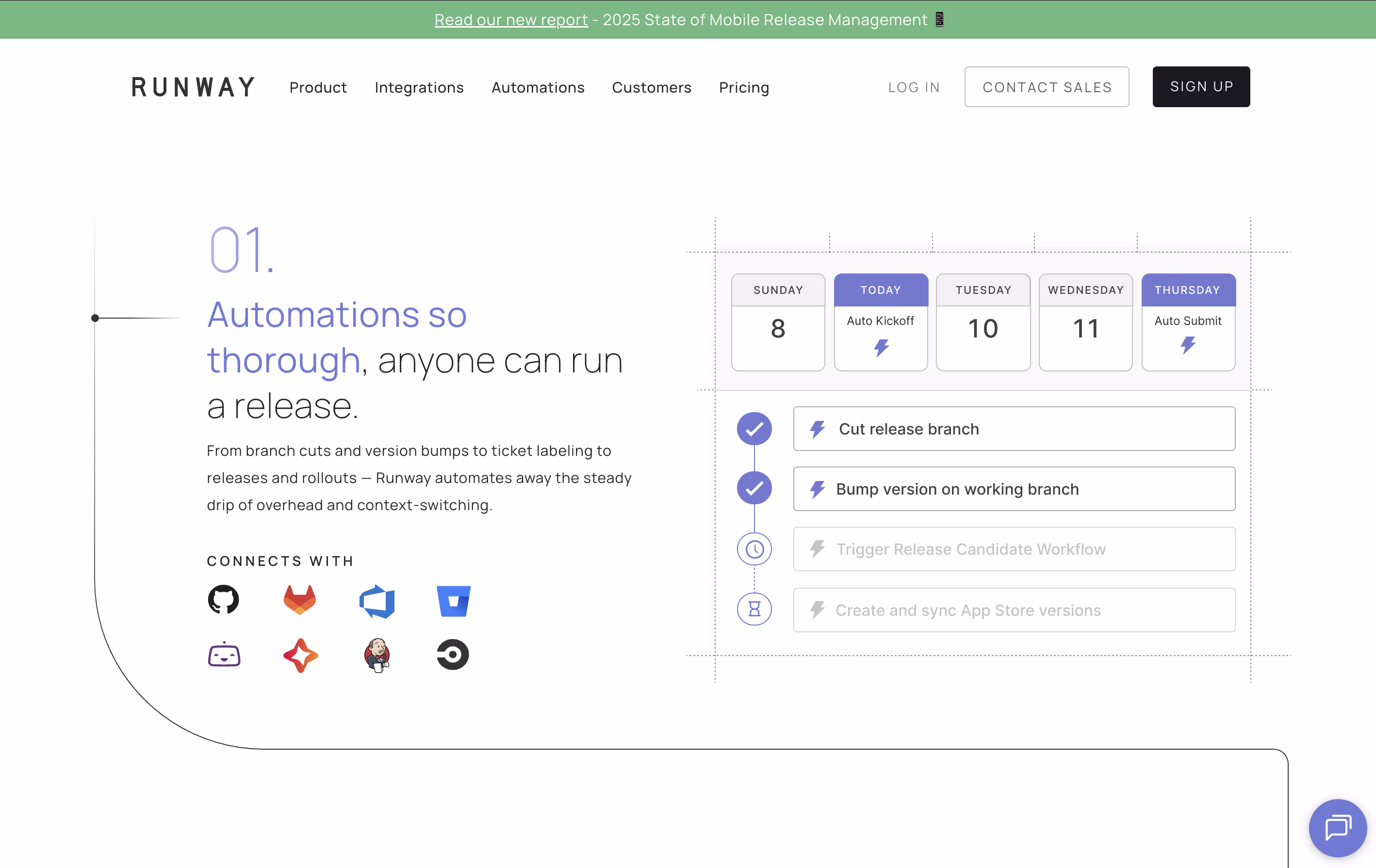Click the Bitrise robot icon

coord(224,655)
